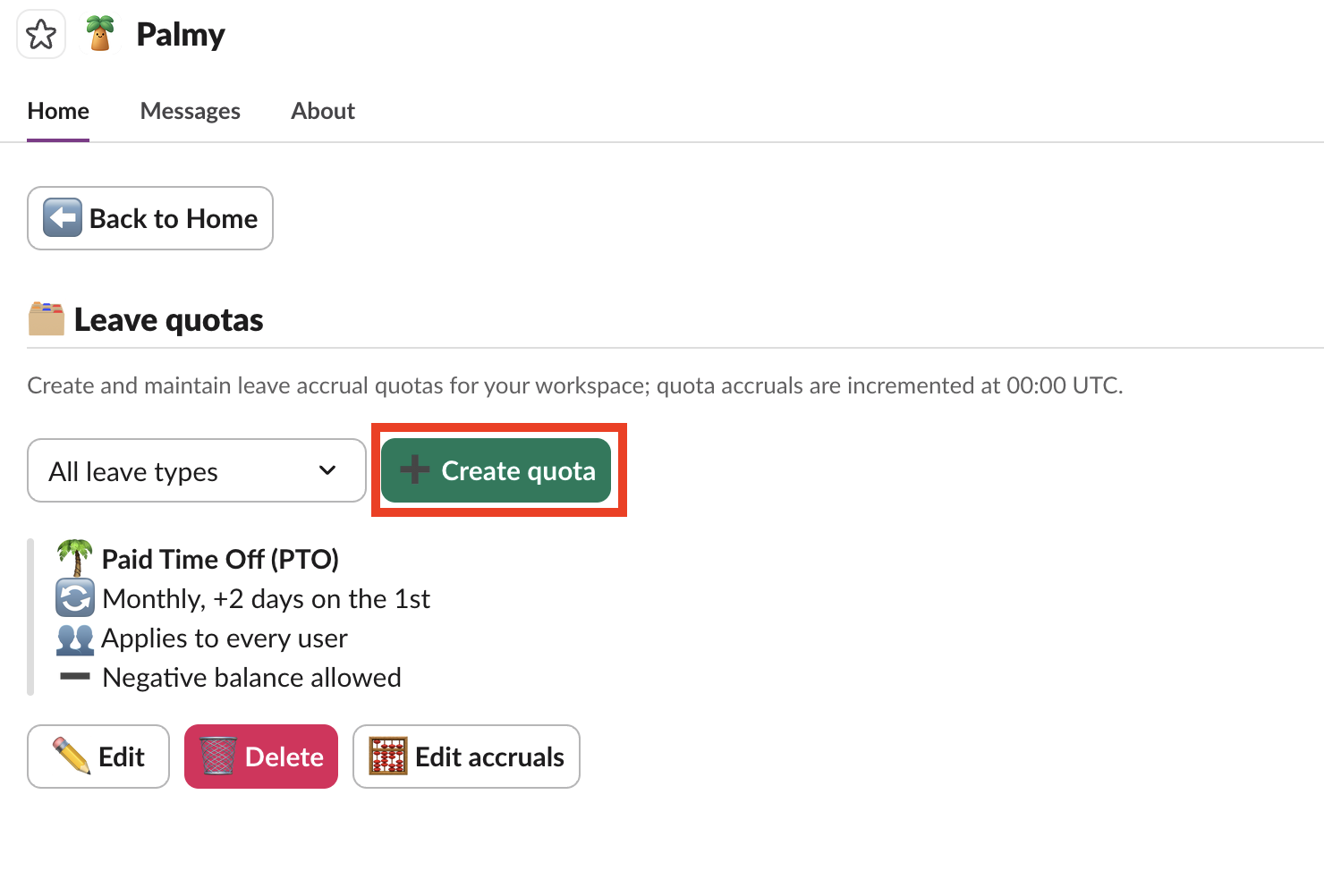Image resolution: width=1324 pixels, height=896 pixels.
Task: Switch to the Messages tab
Action: pyautogui.click(x=190, y=110)
